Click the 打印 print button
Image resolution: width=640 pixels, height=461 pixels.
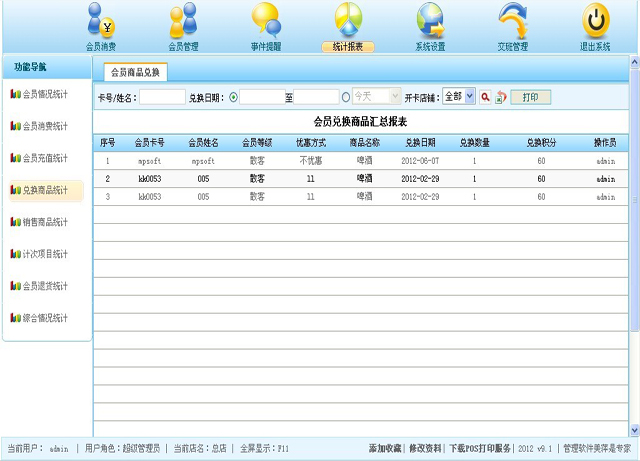click(x=530, y=97)
